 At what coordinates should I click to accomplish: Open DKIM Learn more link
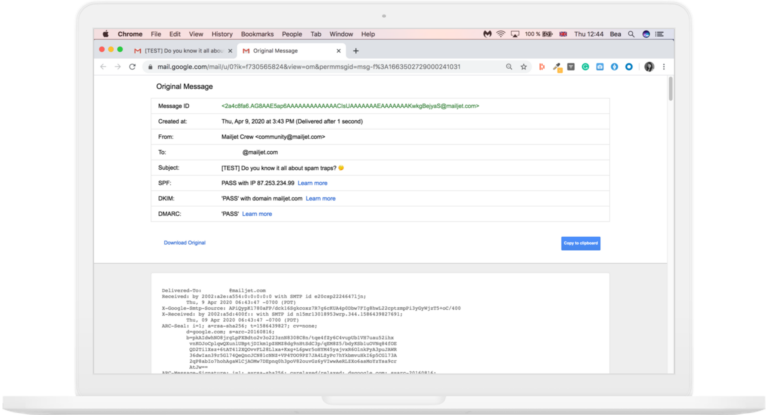[x=321, y=198]
